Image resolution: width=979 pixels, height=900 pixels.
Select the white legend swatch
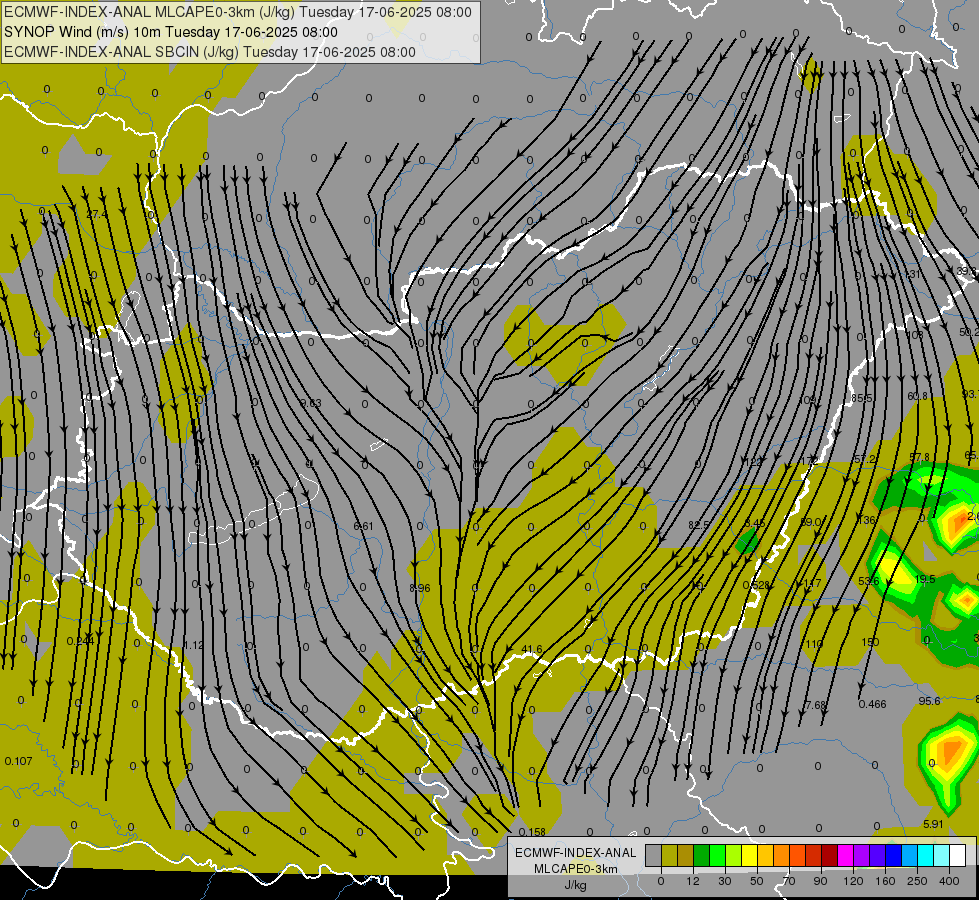click(958, 855)
